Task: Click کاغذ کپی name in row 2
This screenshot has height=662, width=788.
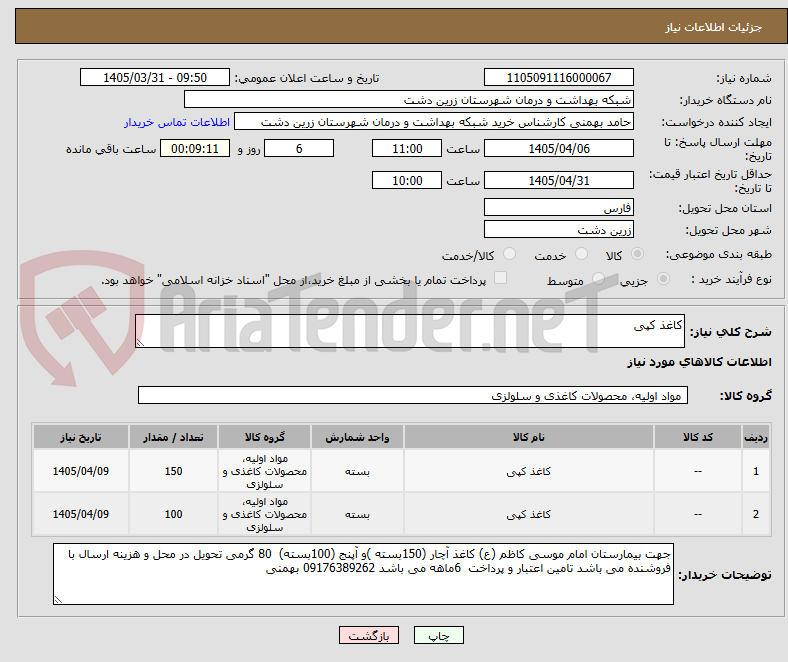Action: (529, 514)
